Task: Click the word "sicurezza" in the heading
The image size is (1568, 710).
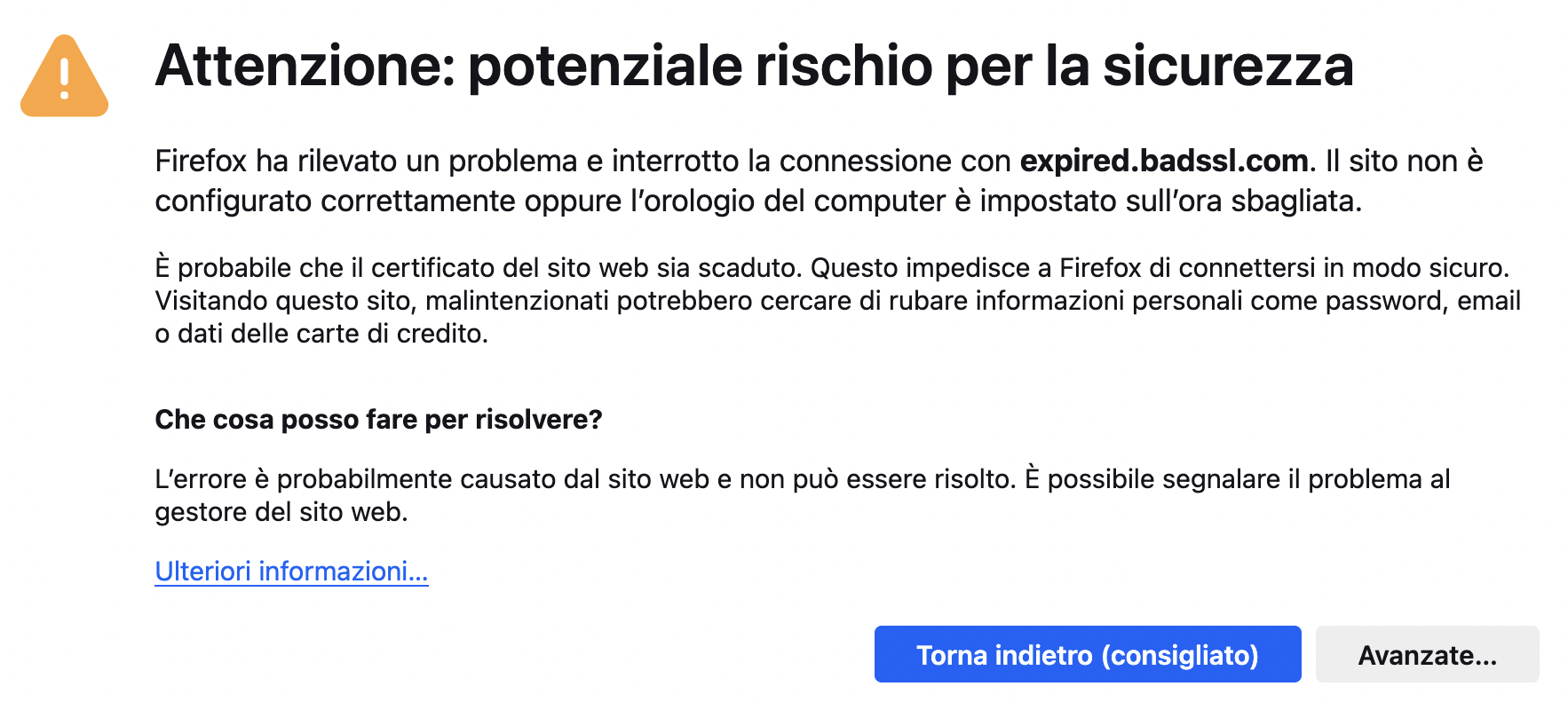Action: (x=1228, y=66)
